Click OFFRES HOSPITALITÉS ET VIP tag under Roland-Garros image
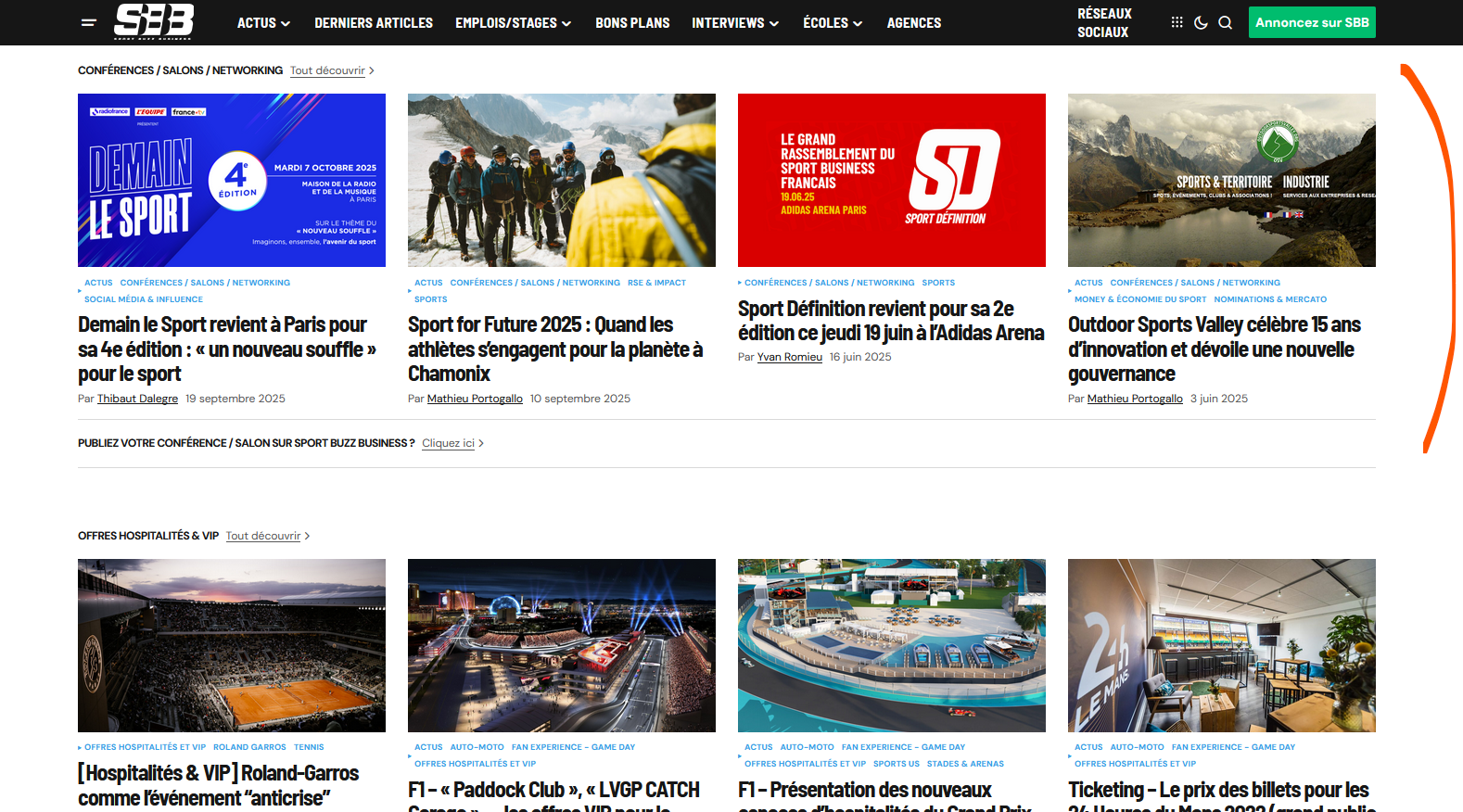 tap(145, 747)
